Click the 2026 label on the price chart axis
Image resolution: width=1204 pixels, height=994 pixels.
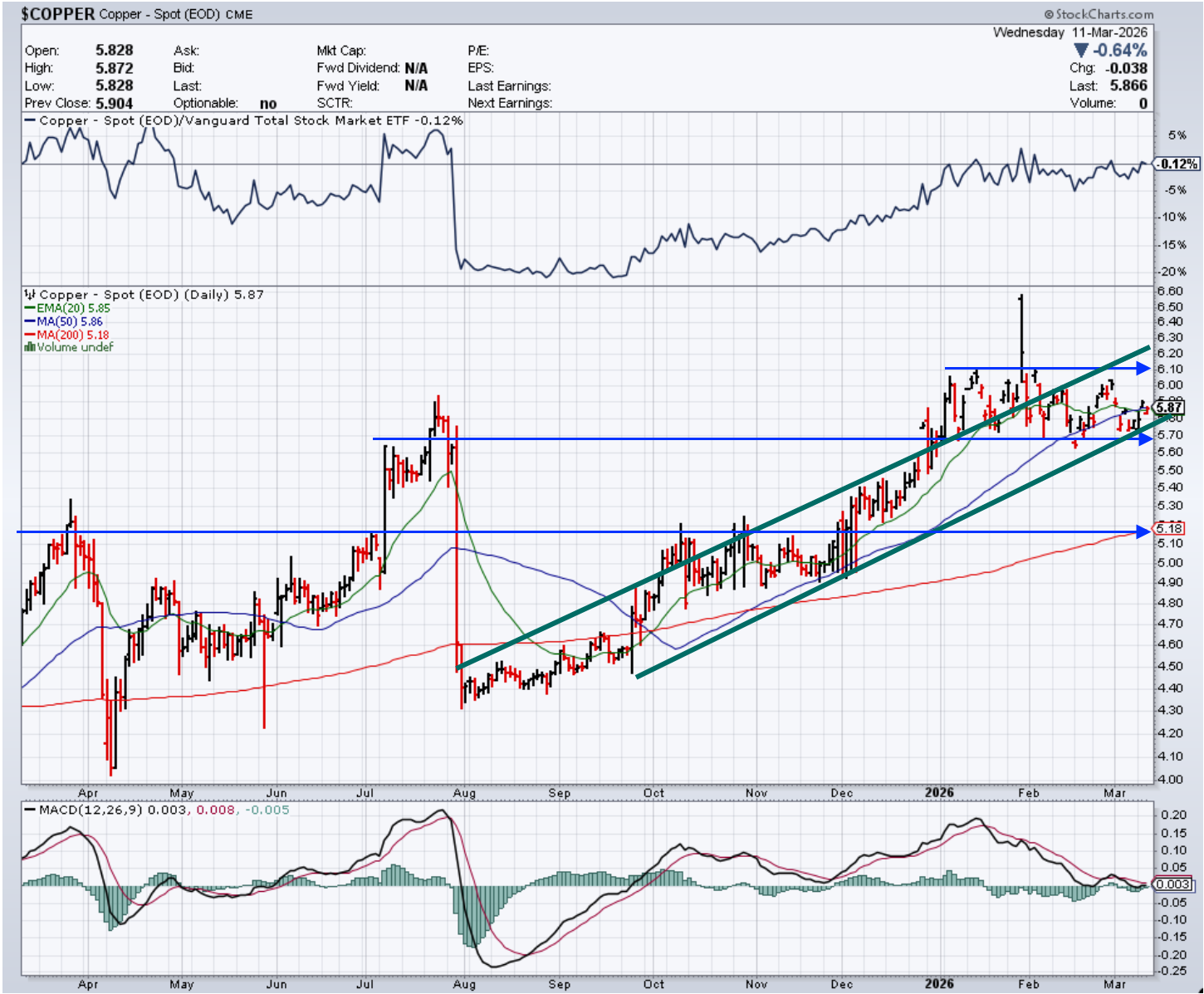click(x=939, y=792)
